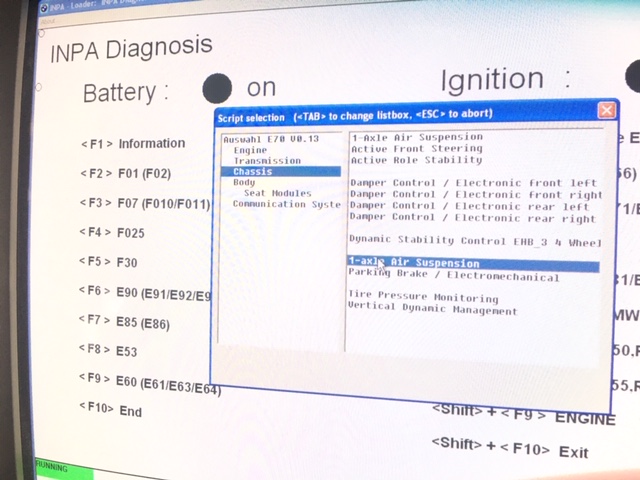Choose Dynamic Stability Control EHB_3 script
Viewport: 640px width, 480px height.
475,241
